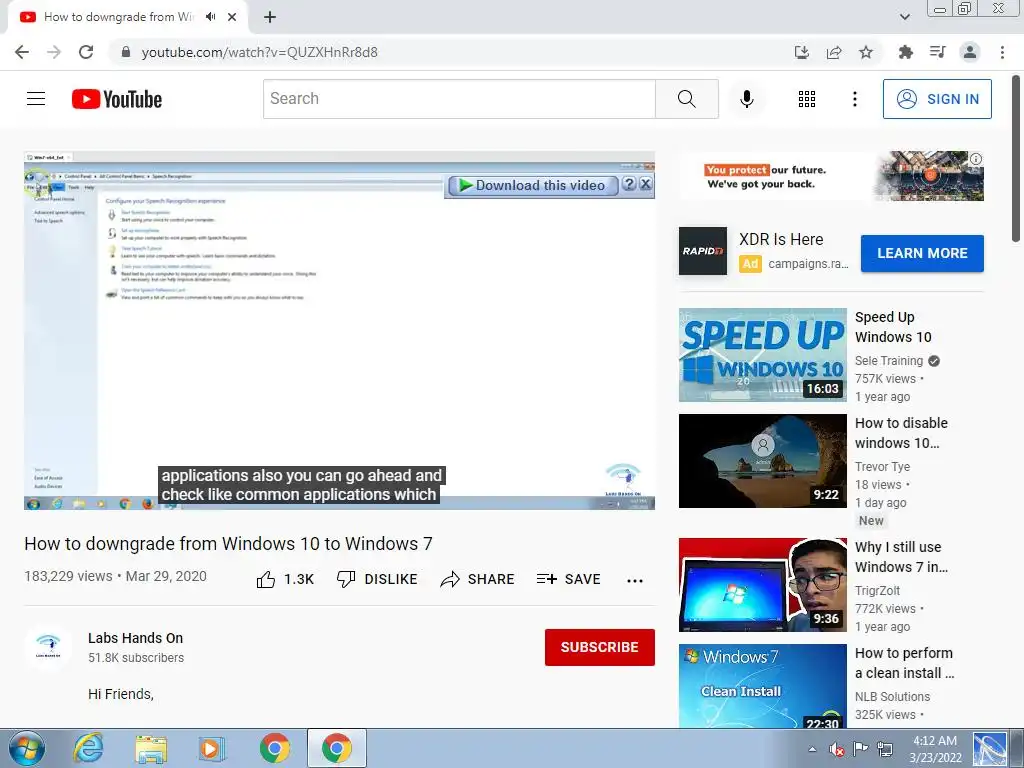Open 'How to perform a clean install' title
Viewport: 1024px width, 768px height.
pos(904,663)
